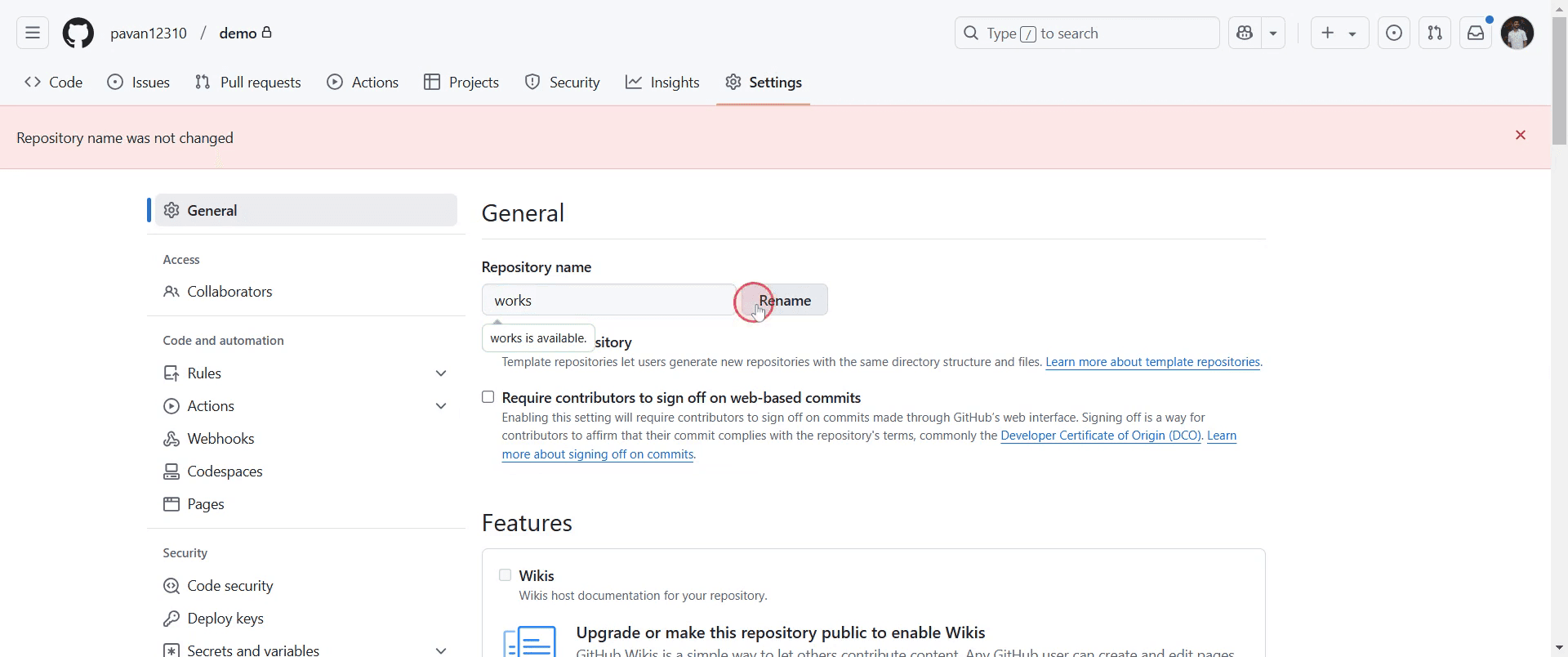Switch to the Security tab
The image size is (1568, 657).
(563, 83)
